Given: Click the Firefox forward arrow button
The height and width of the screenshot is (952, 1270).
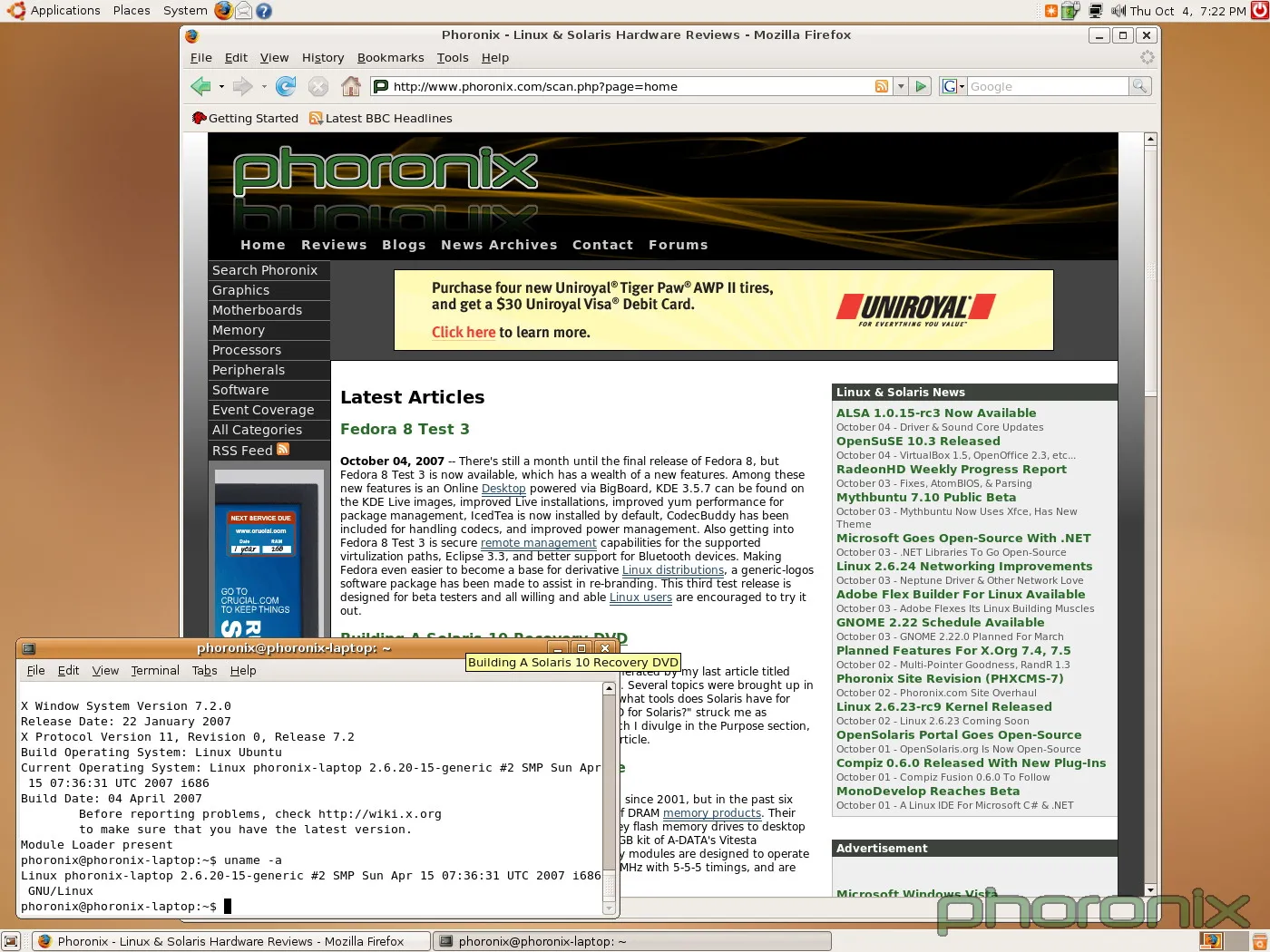Looking at the screenshot, I should point(242,86).
